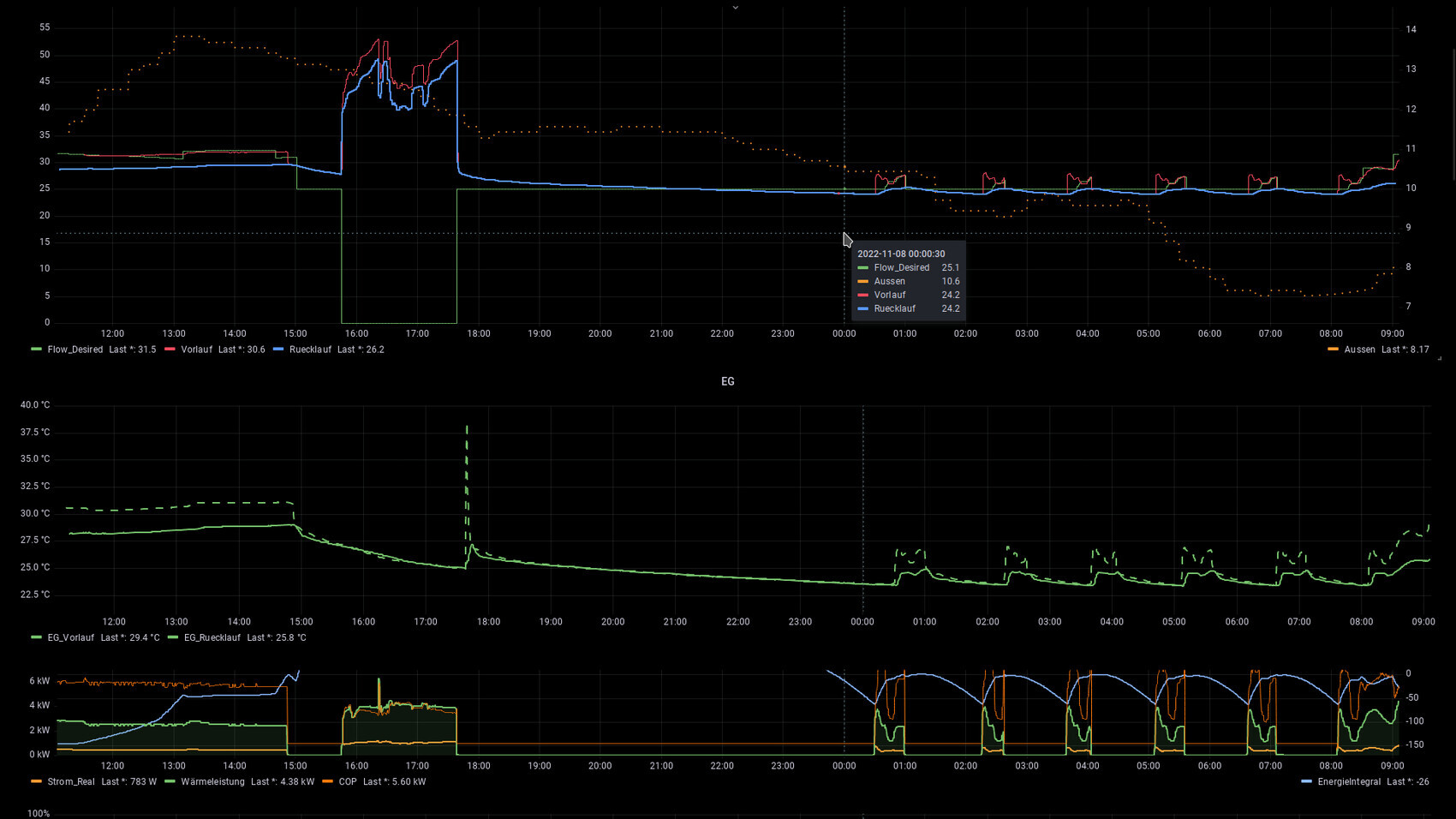1456x819 pixels.
Task: Click the EG_Vorlauf legend color icon
Action: tap(36, 637)
